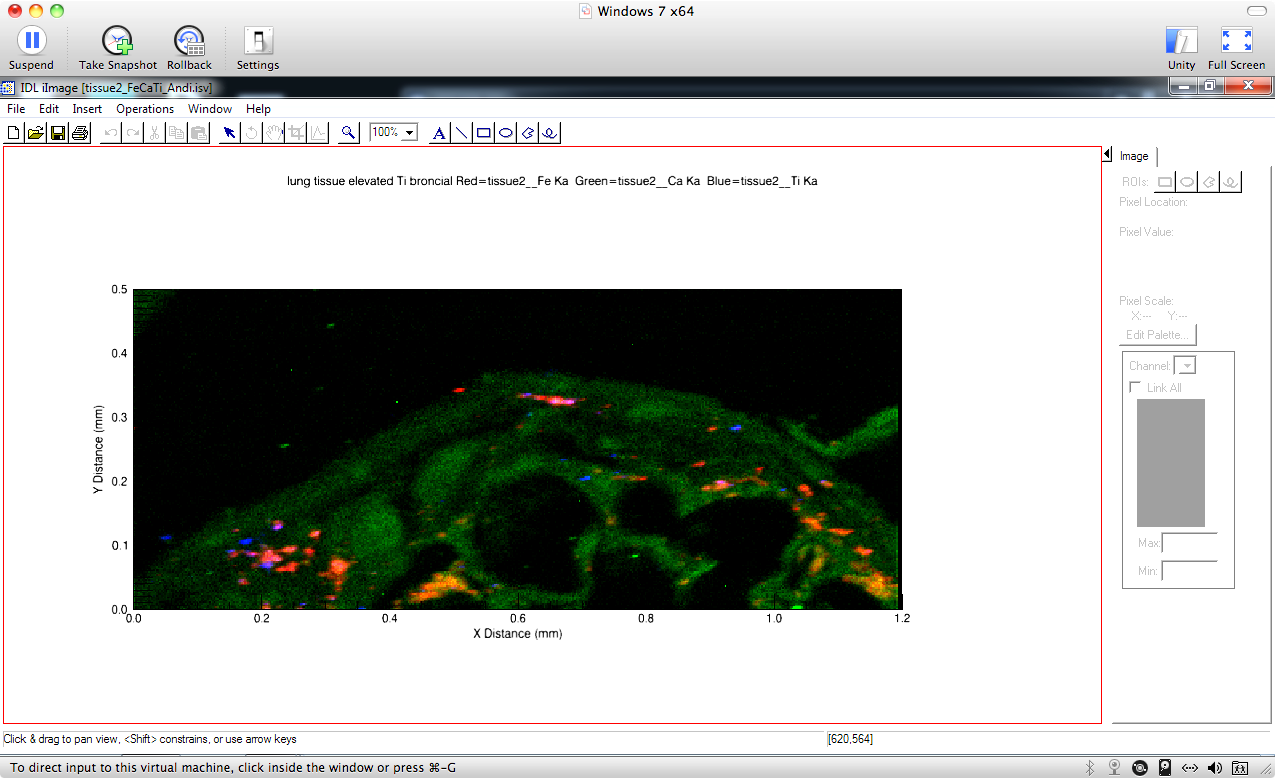Click the Edit Palette button
This screenshot has width=1275, height=778.
1157,334
